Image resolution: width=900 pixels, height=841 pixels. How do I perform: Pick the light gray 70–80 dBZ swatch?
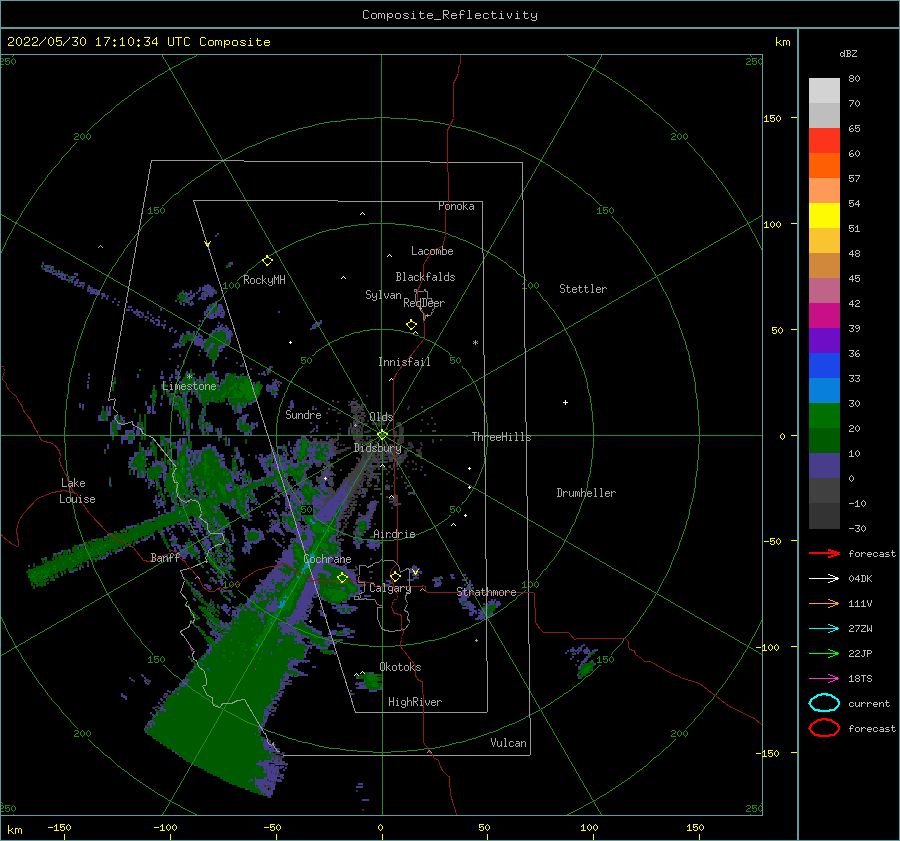pyautogui.click(x=824, y=91)
